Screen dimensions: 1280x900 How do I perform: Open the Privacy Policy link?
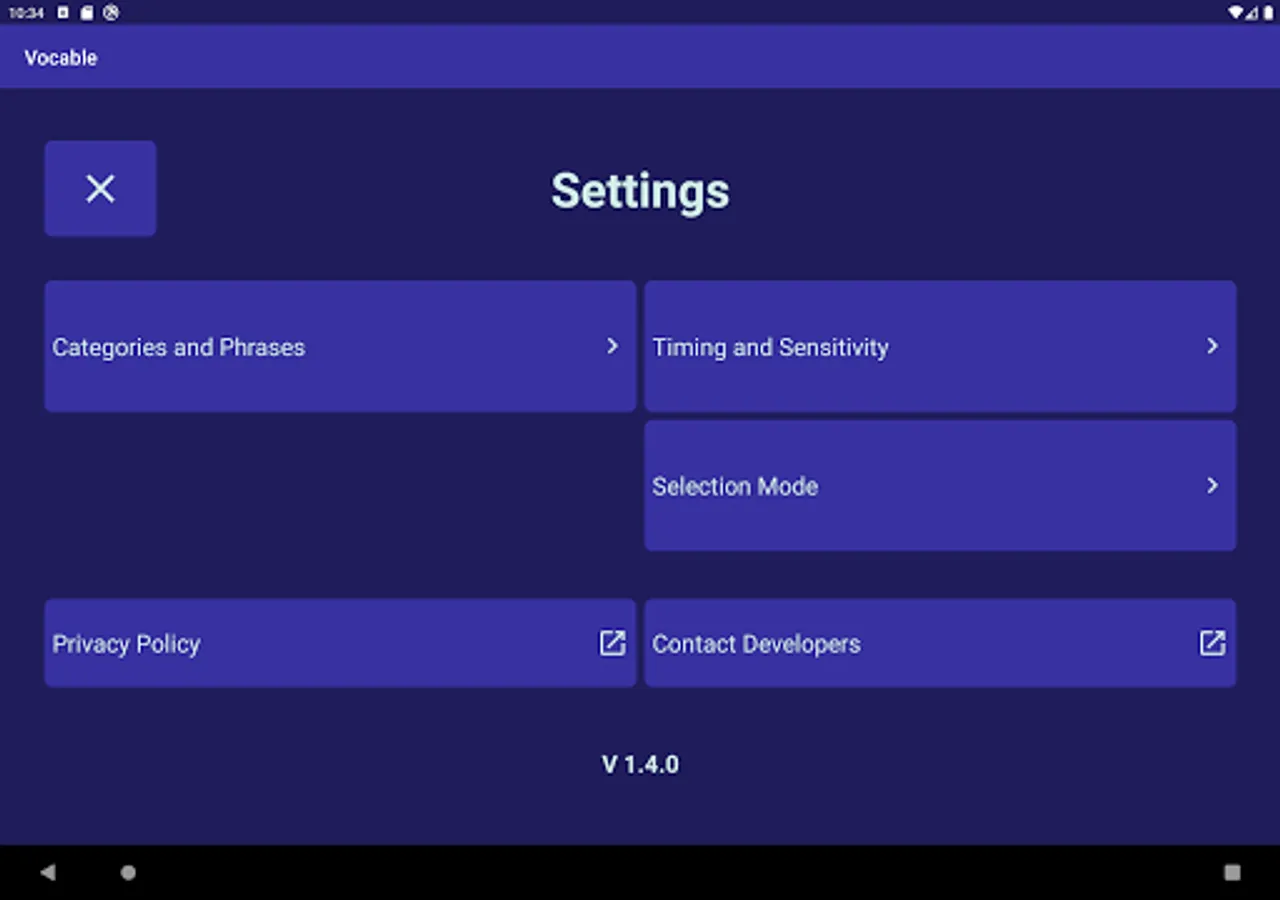[x=340, y=643]
